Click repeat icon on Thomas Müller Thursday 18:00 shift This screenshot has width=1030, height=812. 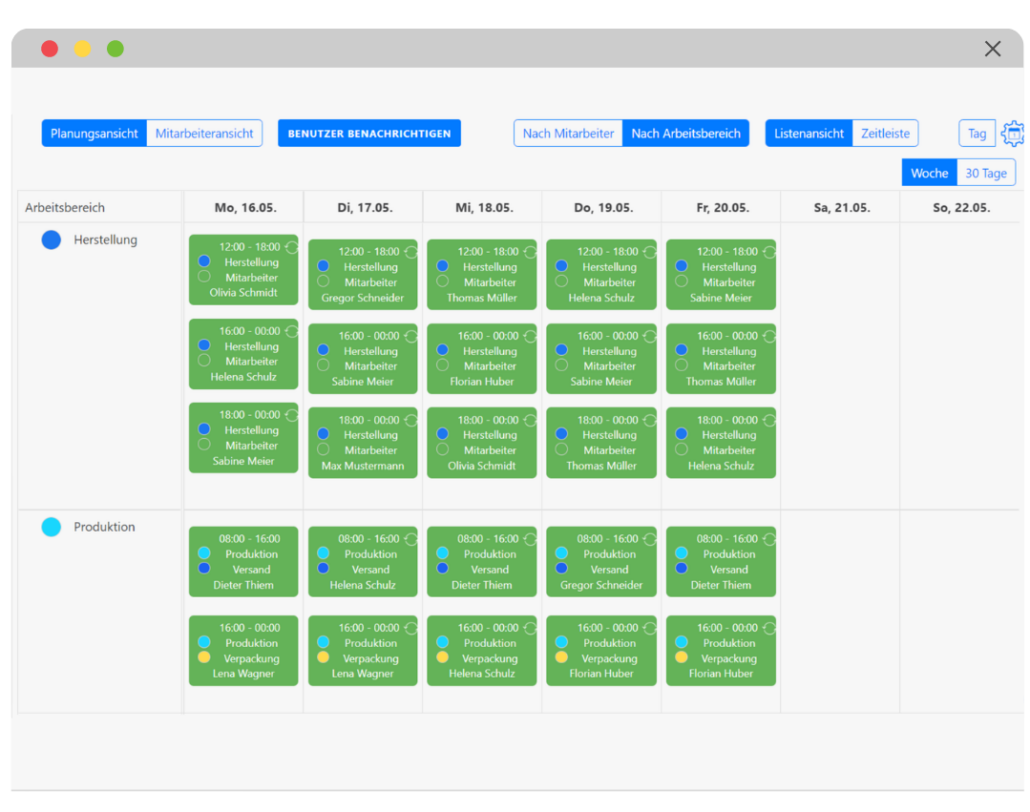[x=650, y=420]
